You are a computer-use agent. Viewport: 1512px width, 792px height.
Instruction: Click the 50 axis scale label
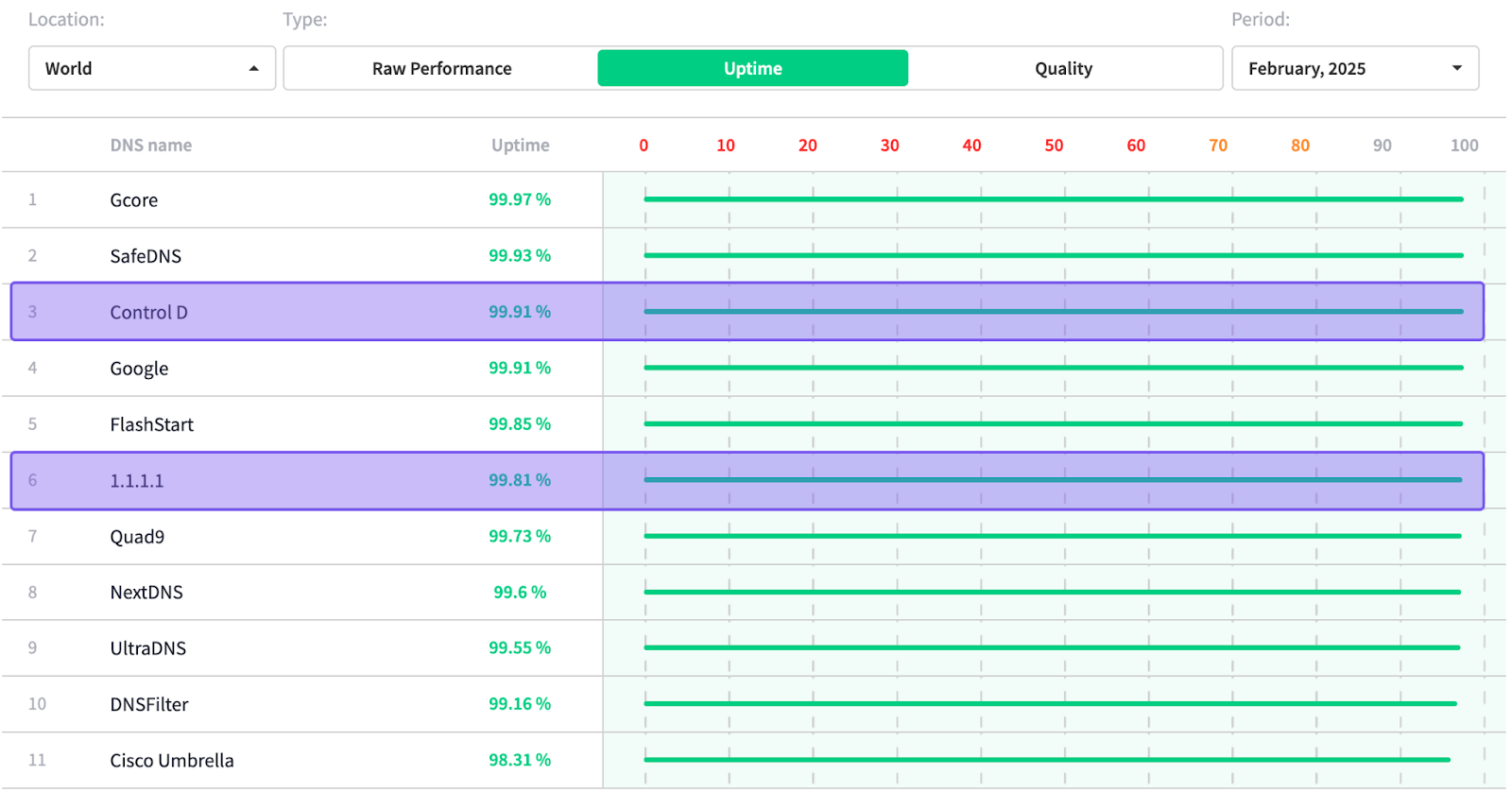1054,146
